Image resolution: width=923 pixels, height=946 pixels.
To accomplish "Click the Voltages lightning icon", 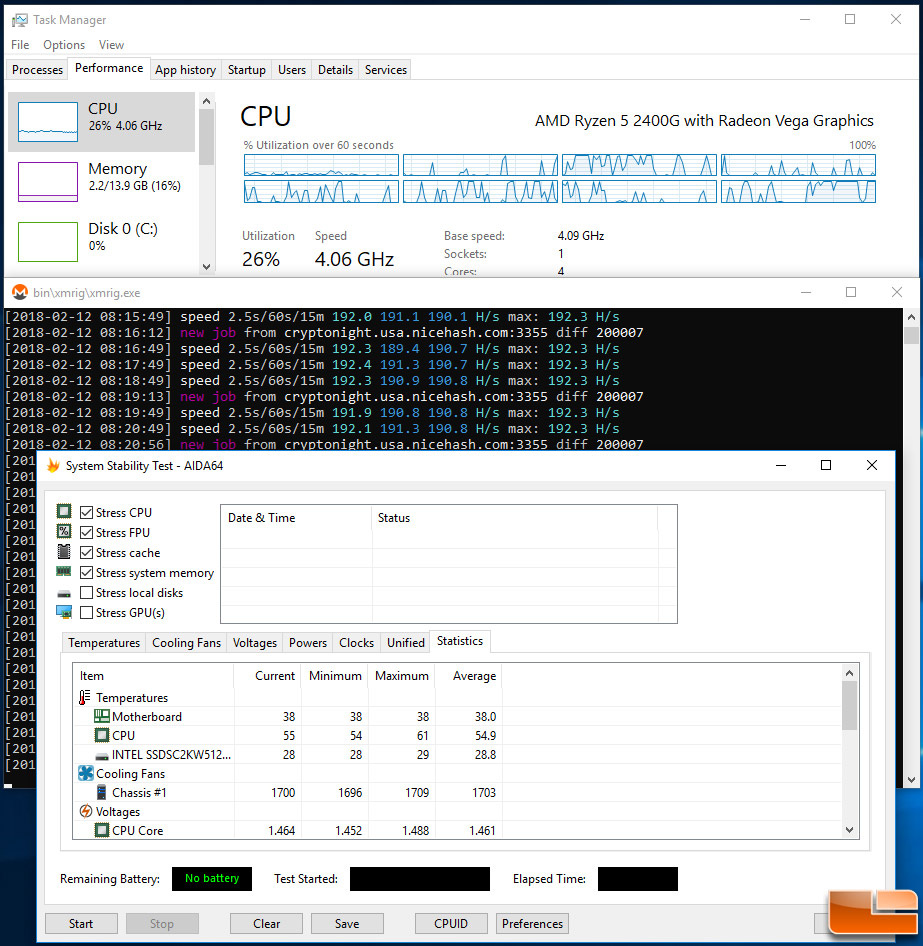I will point(86,811).
